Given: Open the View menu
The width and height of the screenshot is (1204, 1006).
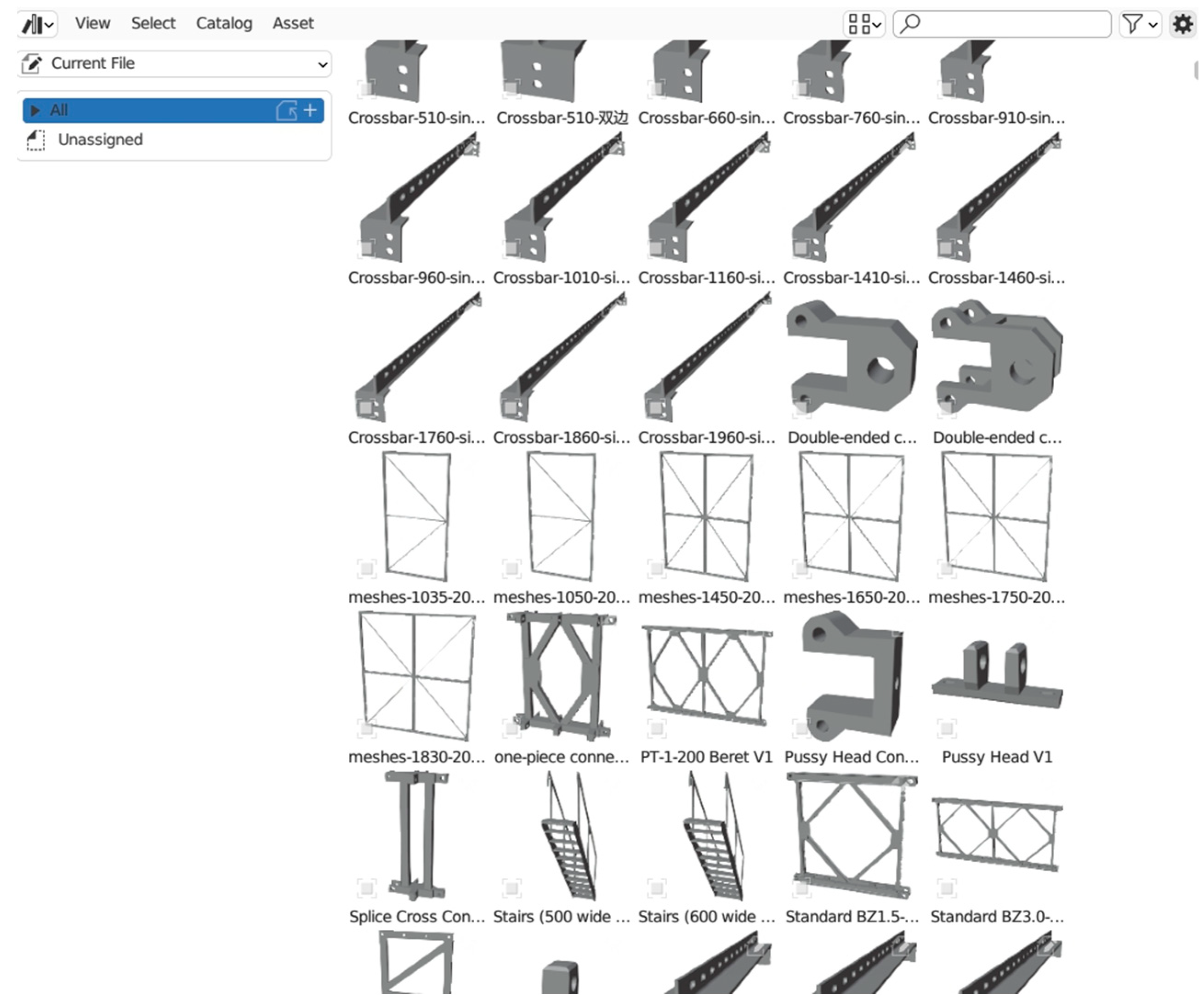Looking at the screenshot, I should tap(92, 23).
